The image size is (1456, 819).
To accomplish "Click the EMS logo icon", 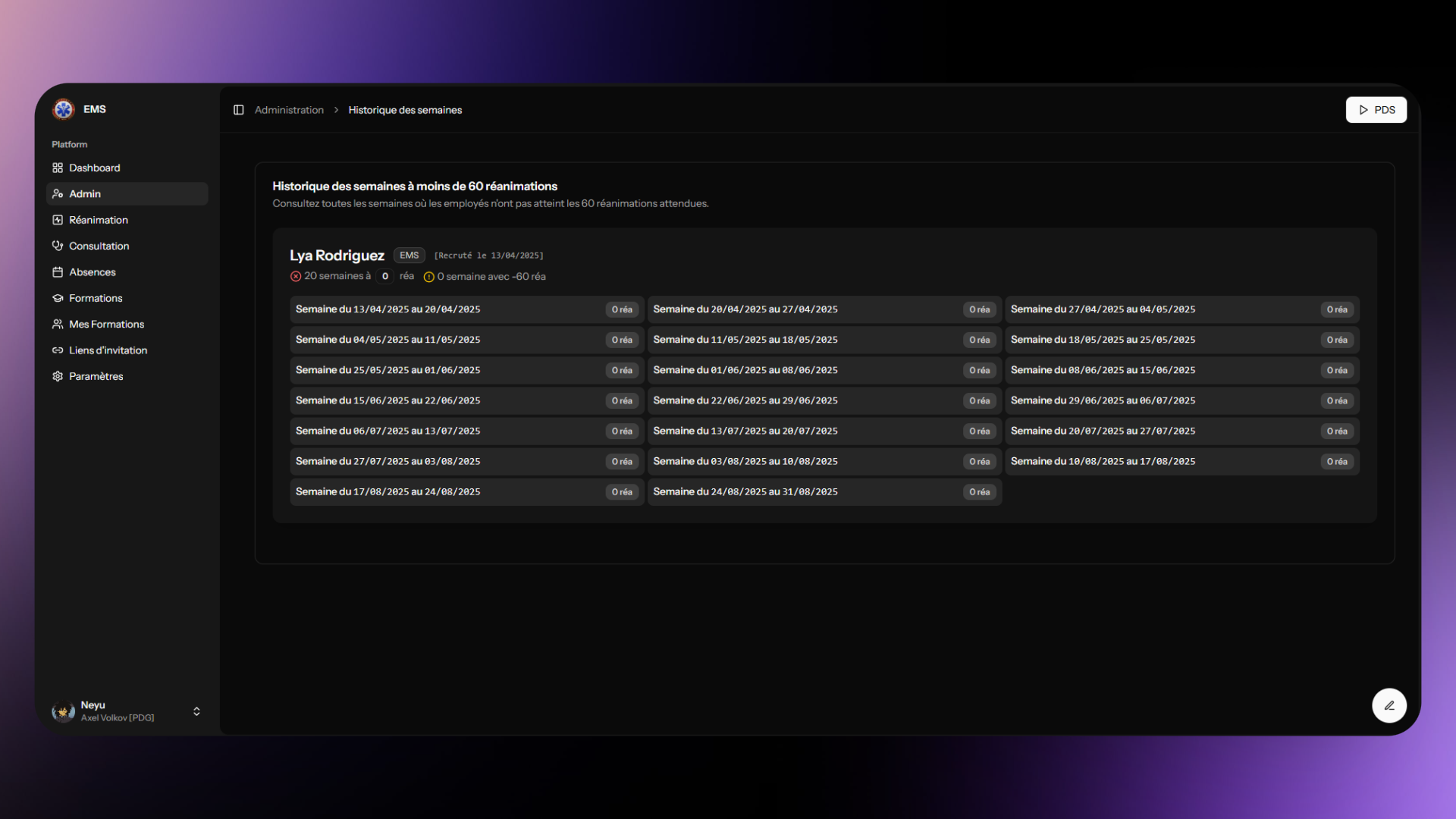I will pyautogui.click(x=64, y=109).
